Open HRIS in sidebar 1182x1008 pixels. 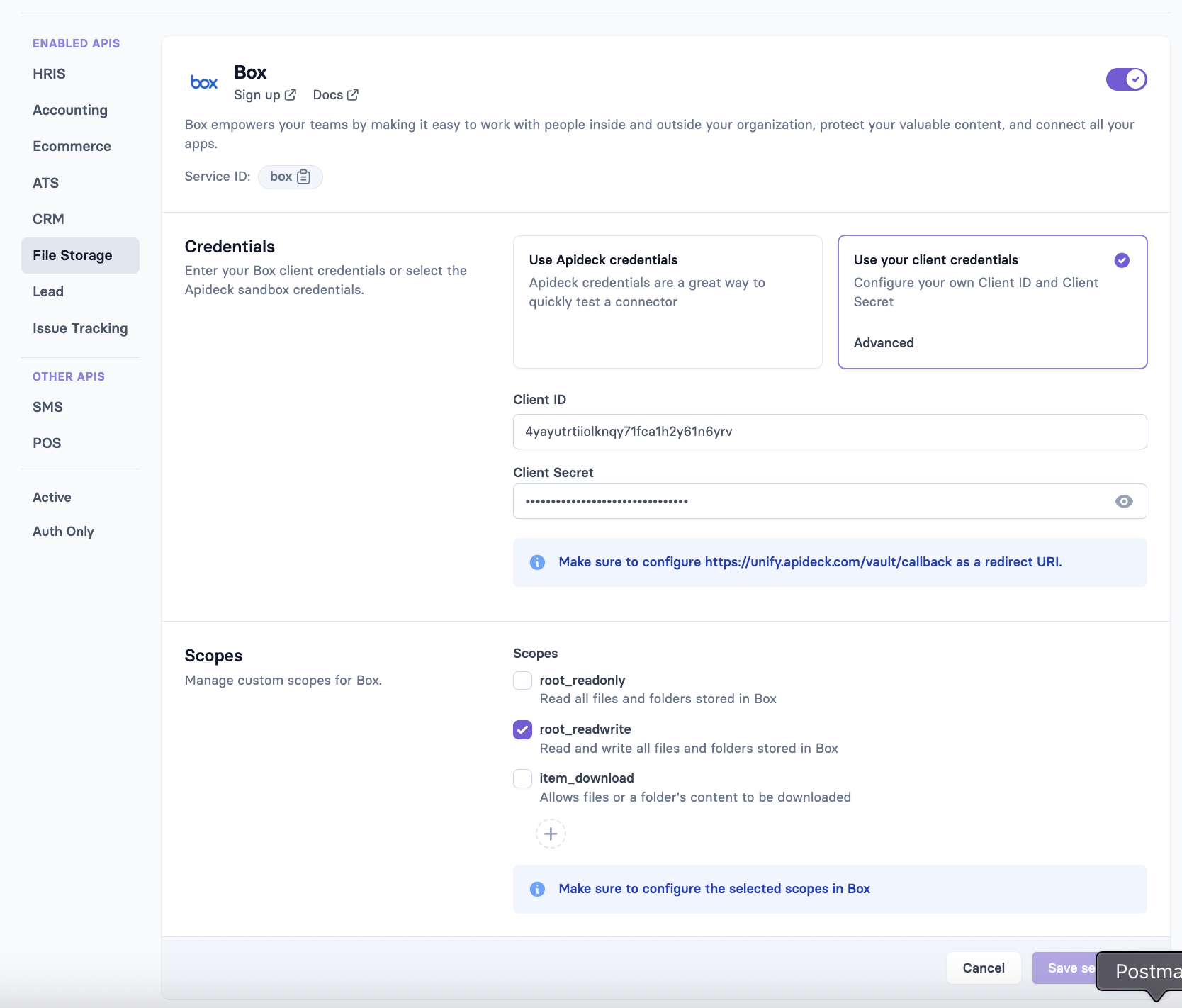(49, 74)
